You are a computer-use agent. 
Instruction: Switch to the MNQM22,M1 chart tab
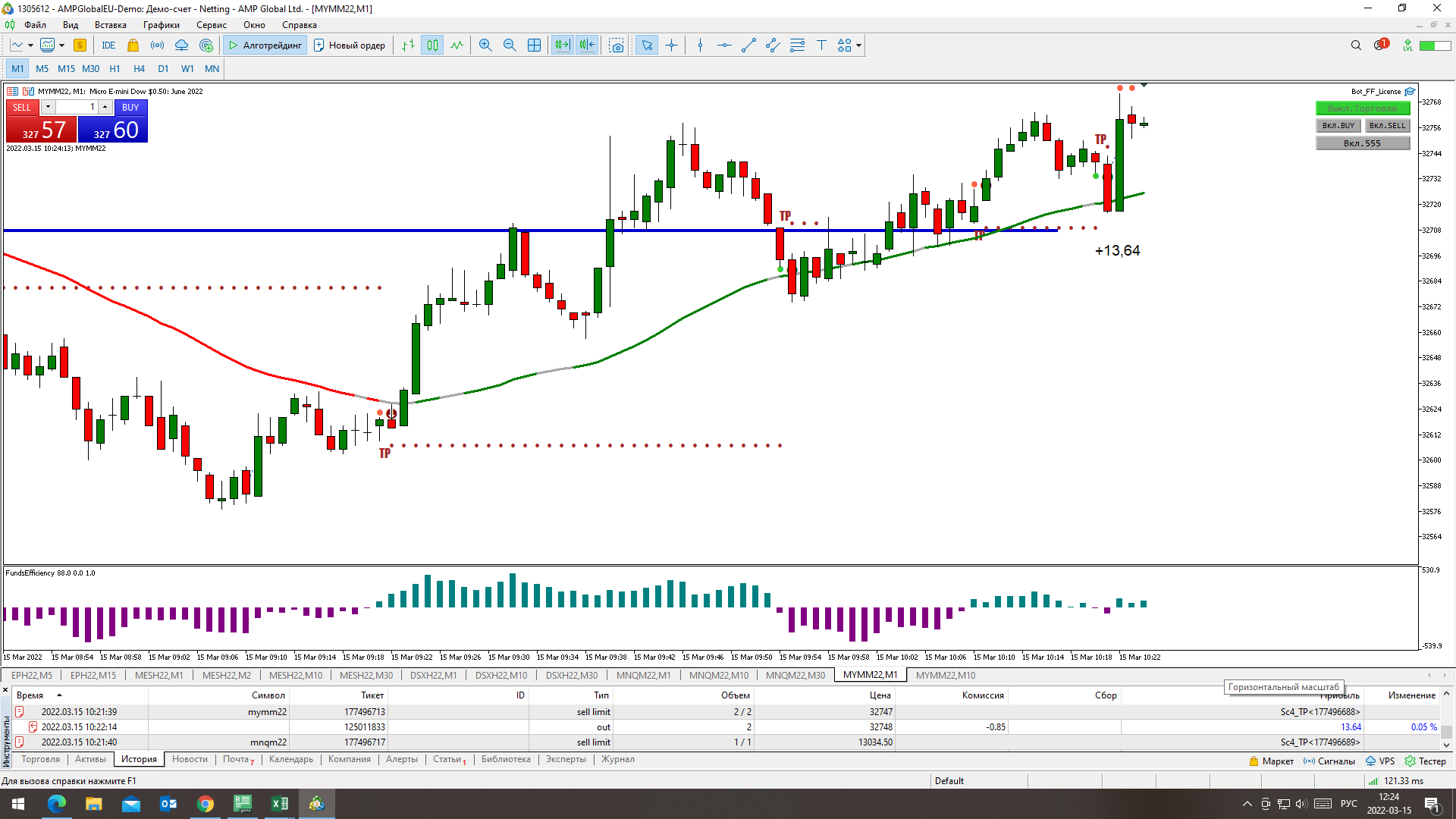coord(643,675)
